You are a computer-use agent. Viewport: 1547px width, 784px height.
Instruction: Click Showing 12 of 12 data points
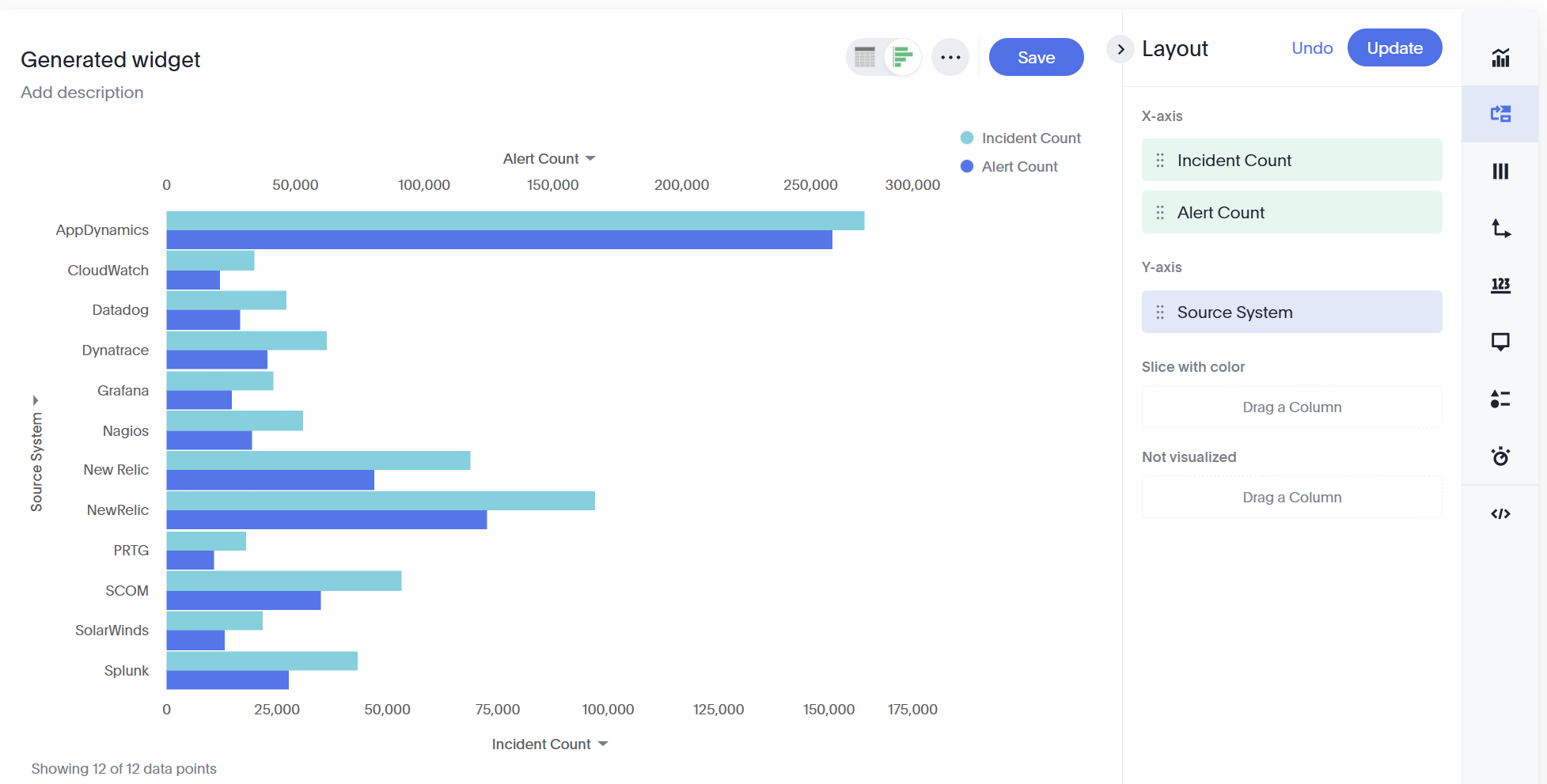[123, 769]
